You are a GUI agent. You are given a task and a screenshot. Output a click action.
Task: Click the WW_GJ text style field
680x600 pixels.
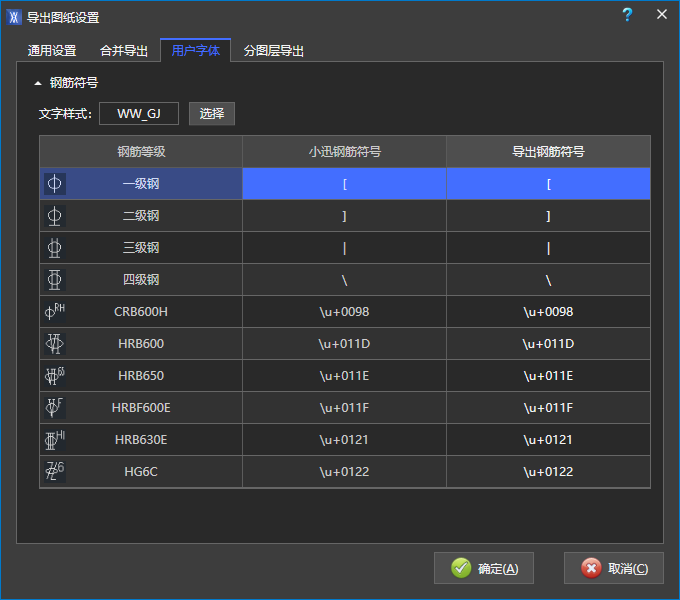tap(139, 114)
